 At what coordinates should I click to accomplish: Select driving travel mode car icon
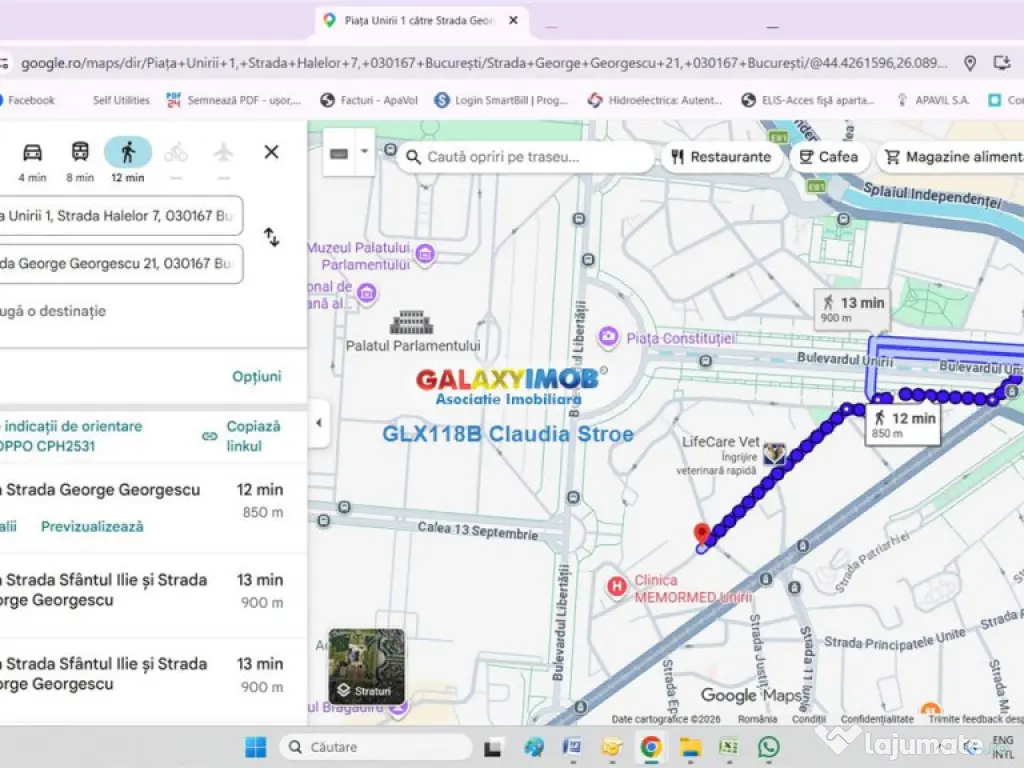32,152
